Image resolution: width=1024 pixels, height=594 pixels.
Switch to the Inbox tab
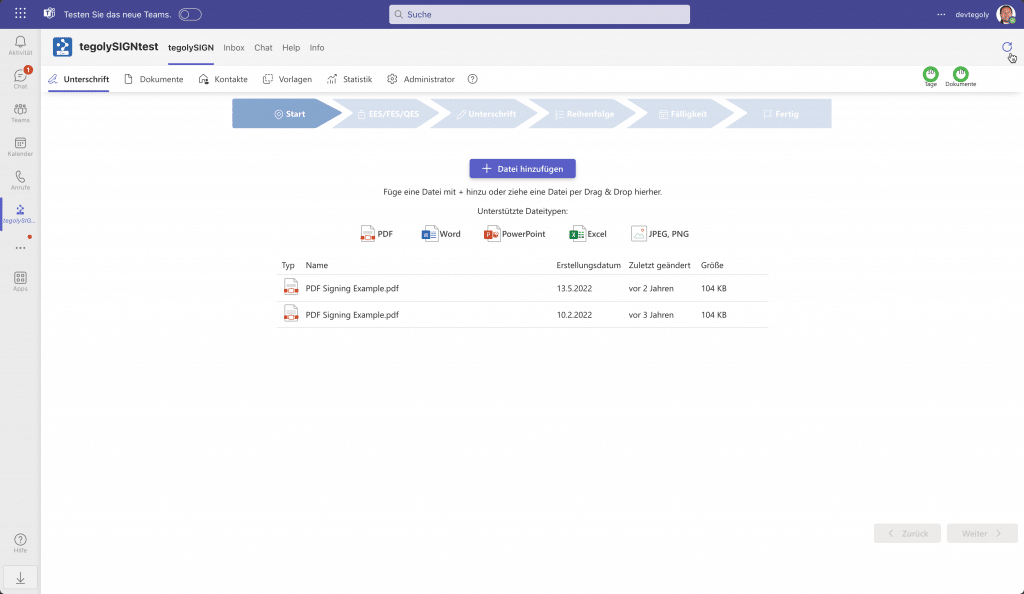[x=234, y=47]
